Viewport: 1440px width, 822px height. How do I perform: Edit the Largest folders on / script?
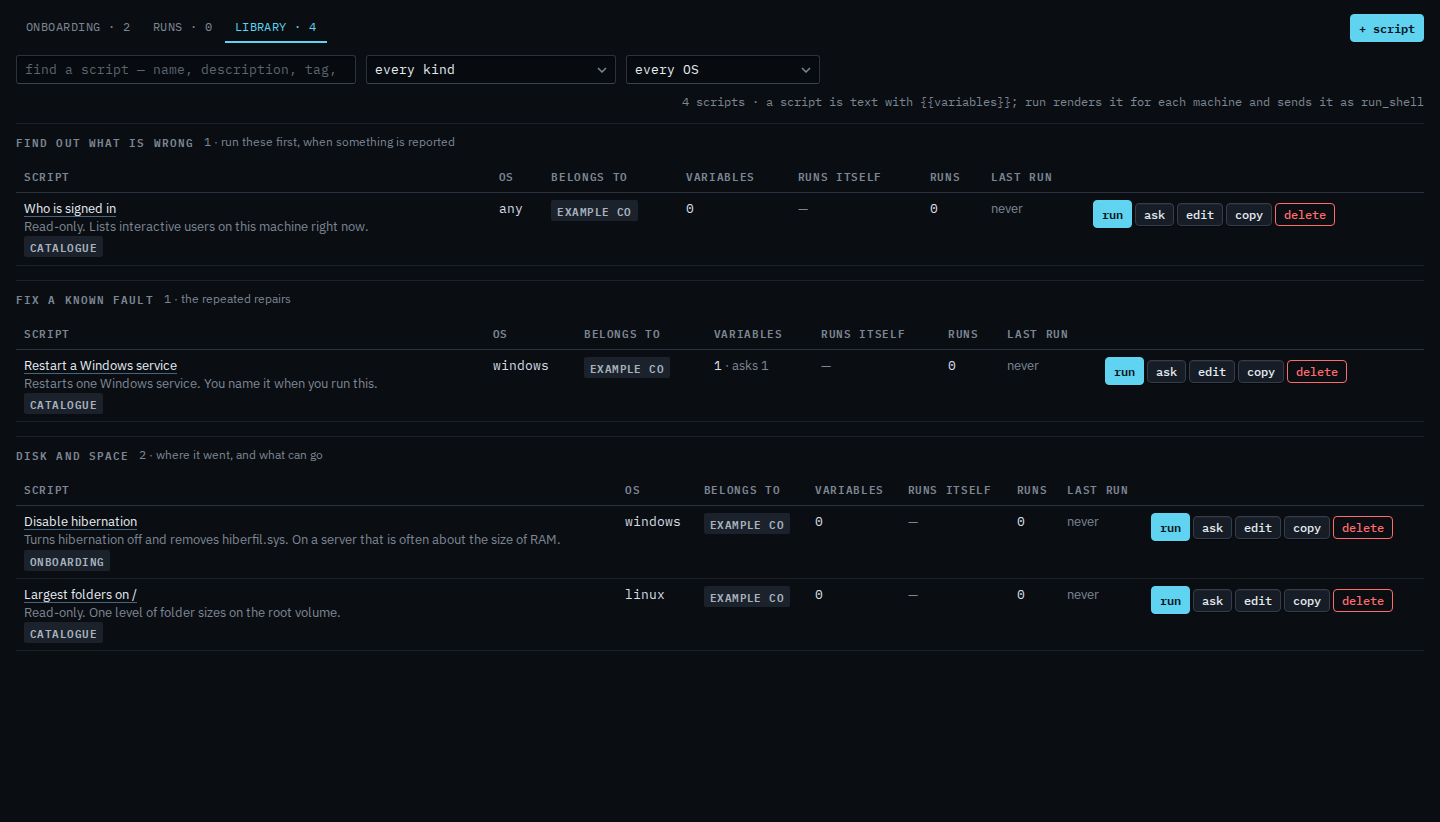tap(1257, 600)
